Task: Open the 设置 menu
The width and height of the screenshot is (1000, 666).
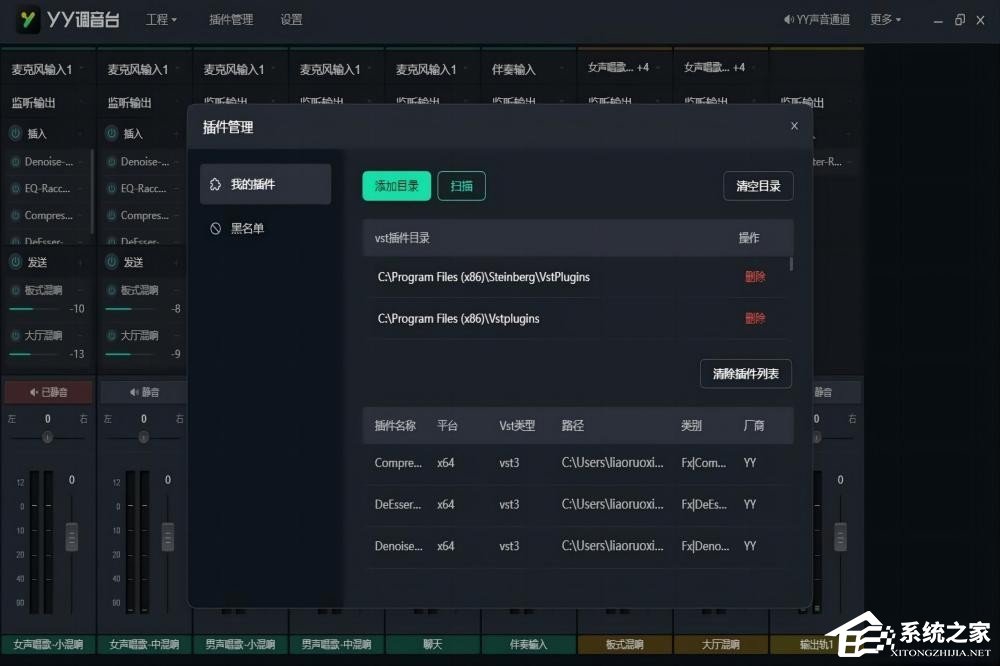Action: pos(291,20)
